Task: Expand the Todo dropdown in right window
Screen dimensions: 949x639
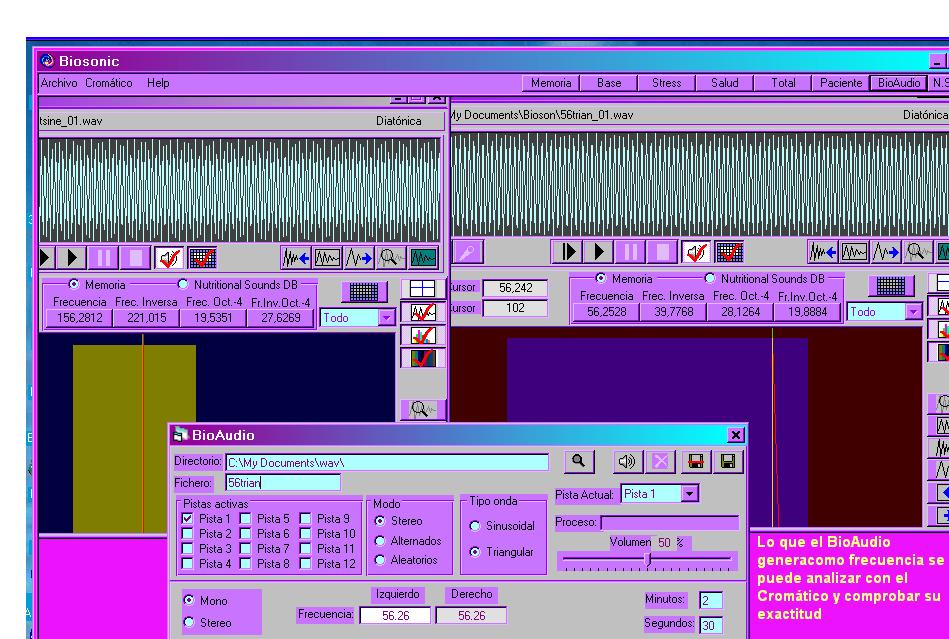Action: pyautogui.click(x=912, y=312)
